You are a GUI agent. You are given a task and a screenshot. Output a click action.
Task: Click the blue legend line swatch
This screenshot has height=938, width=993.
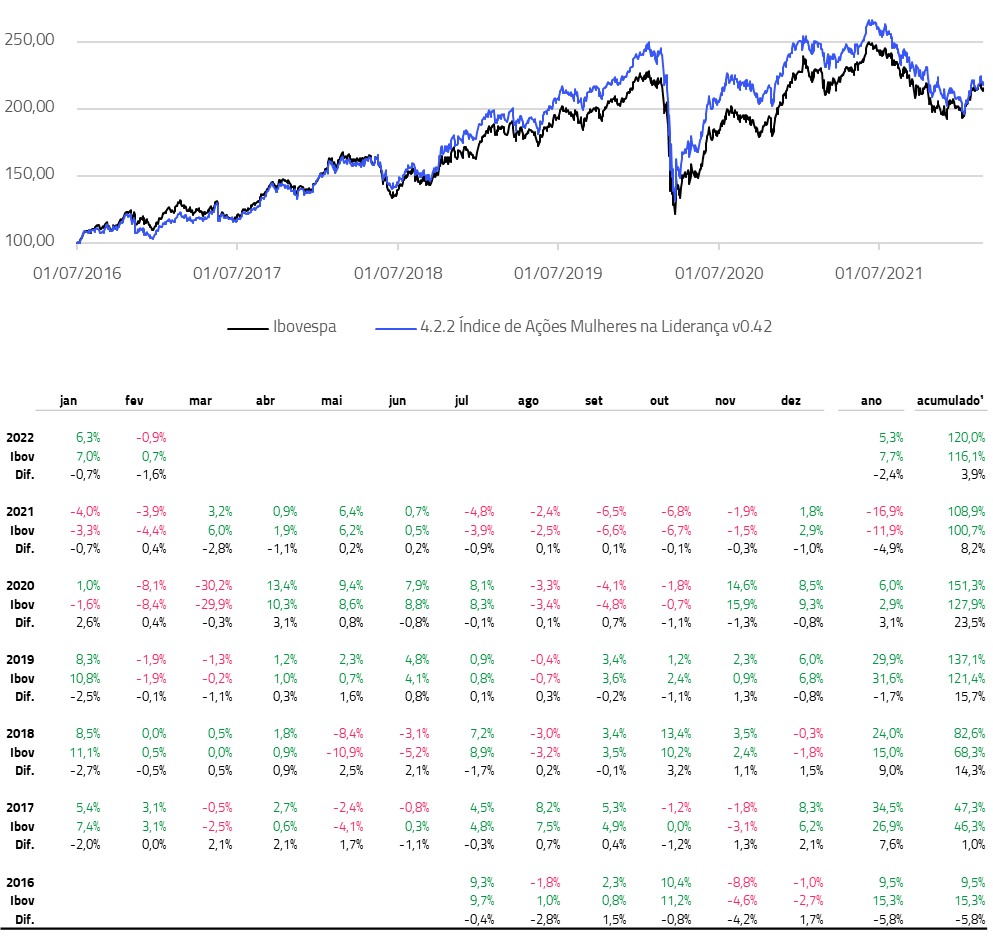(394, 327)
